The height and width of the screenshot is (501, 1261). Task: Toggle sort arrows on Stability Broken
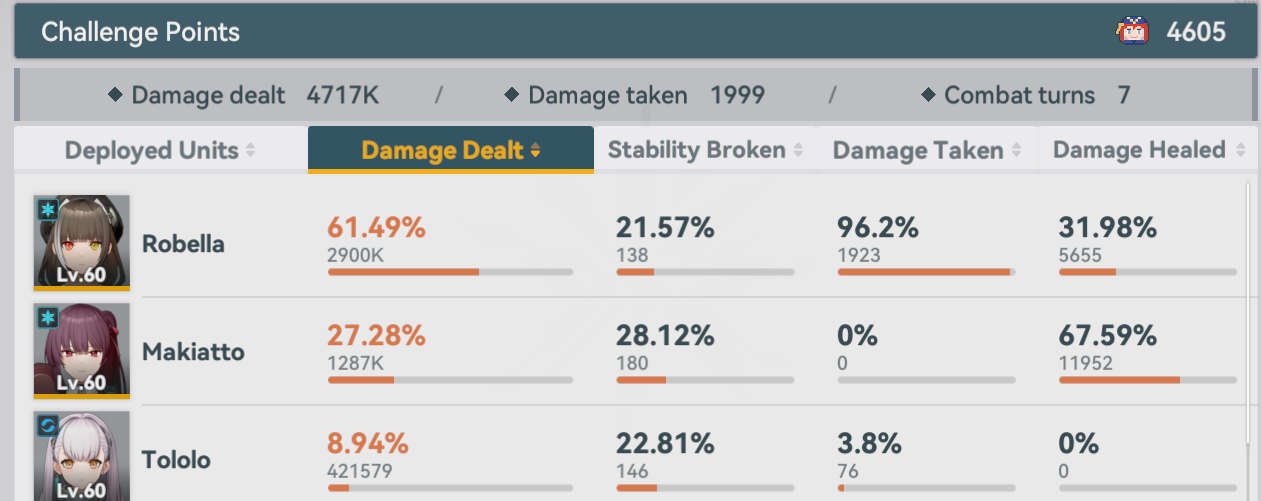point(799,151)
